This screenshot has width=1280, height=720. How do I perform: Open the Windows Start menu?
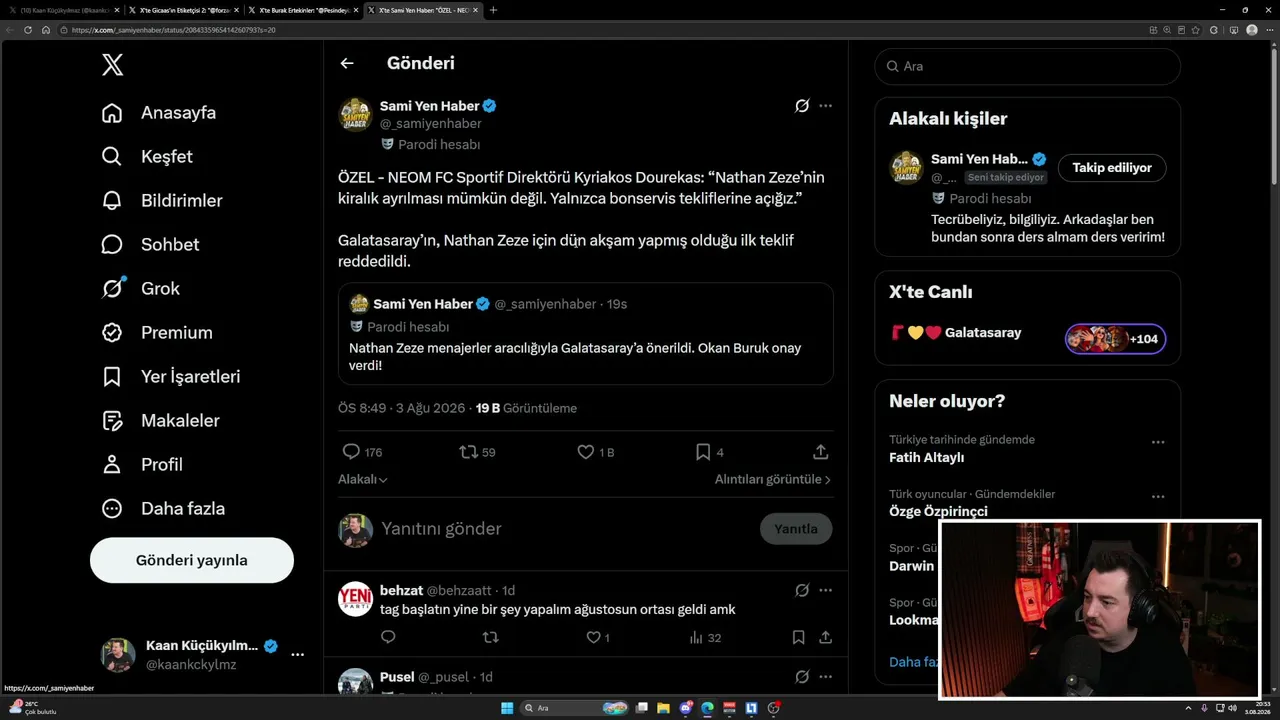[507, 708]
